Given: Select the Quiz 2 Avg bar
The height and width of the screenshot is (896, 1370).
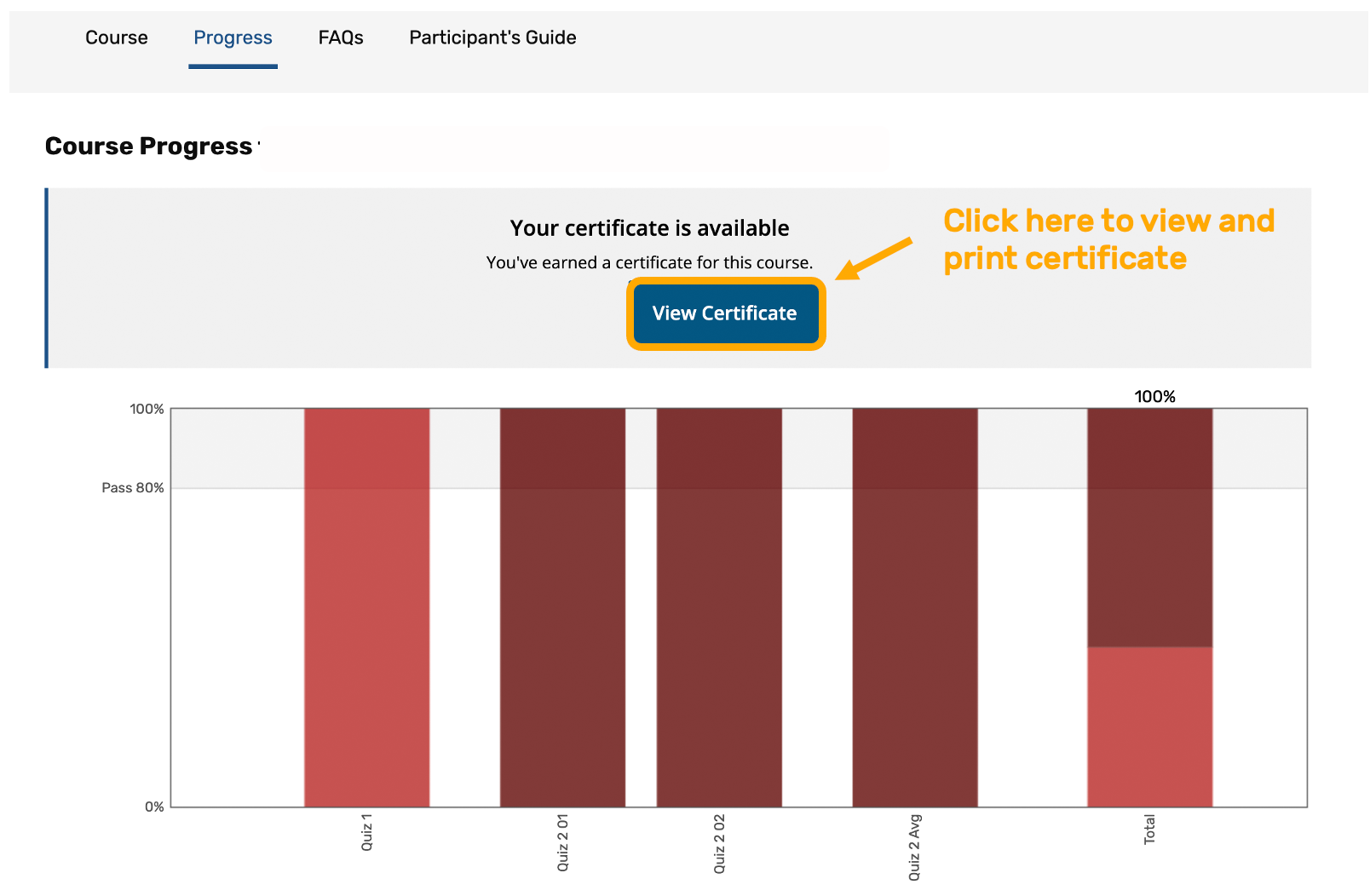Looking at the screenshot, I should point(915,607).
